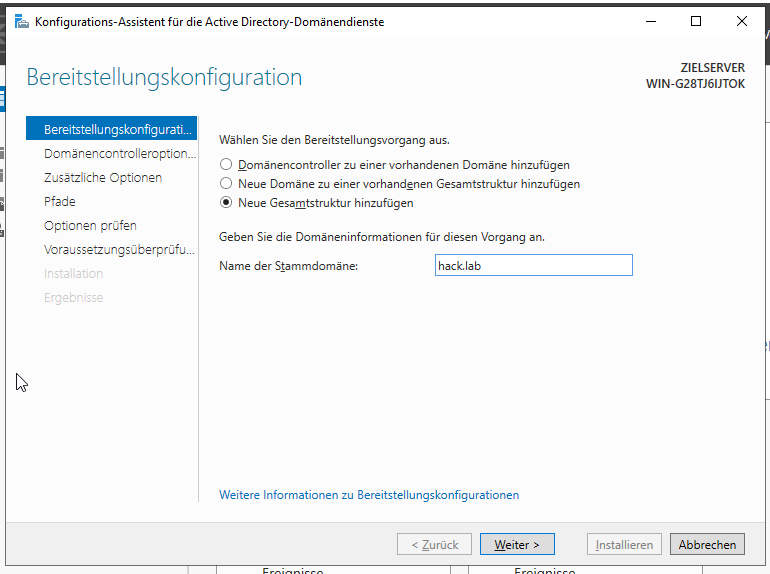Click the Installation step in sidebar
The image size is (770, 574).
tap(73, 274)
